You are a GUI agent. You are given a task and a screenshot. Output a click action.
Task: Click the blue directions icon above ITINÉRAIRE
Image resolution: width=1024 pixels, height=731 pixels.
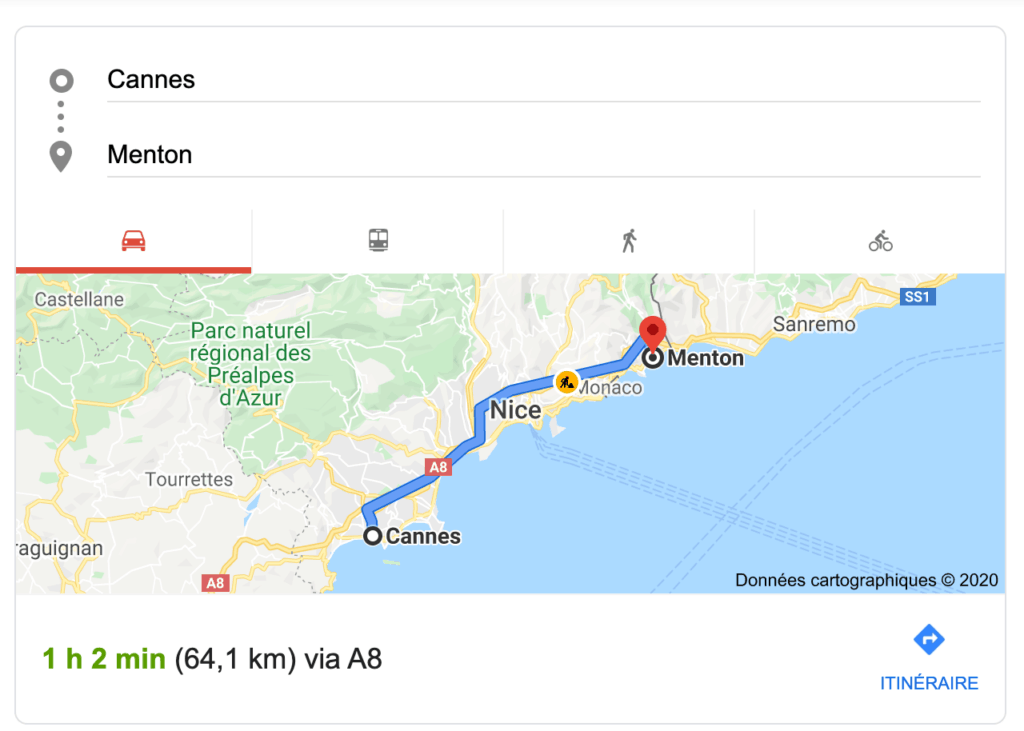(x=928, y=637)
